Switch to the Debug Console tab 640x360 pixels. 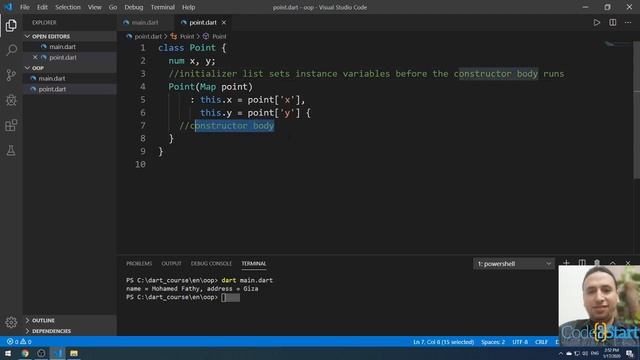[211, 264]
